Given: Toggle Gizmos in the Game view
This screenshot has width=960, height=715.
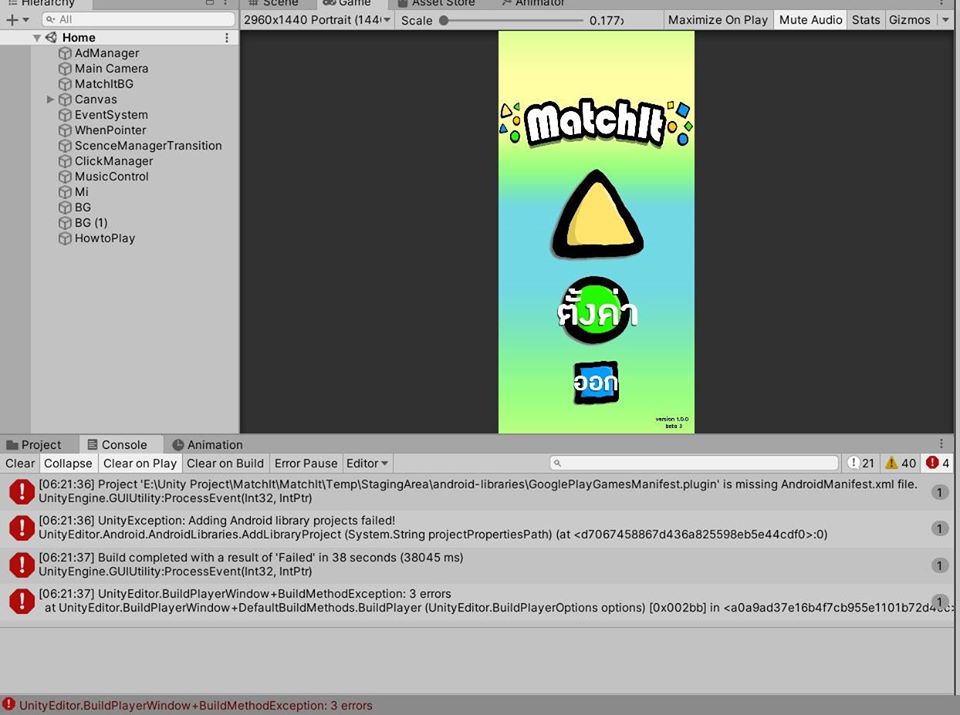Looking at the screenshot, I should [909, 20].
